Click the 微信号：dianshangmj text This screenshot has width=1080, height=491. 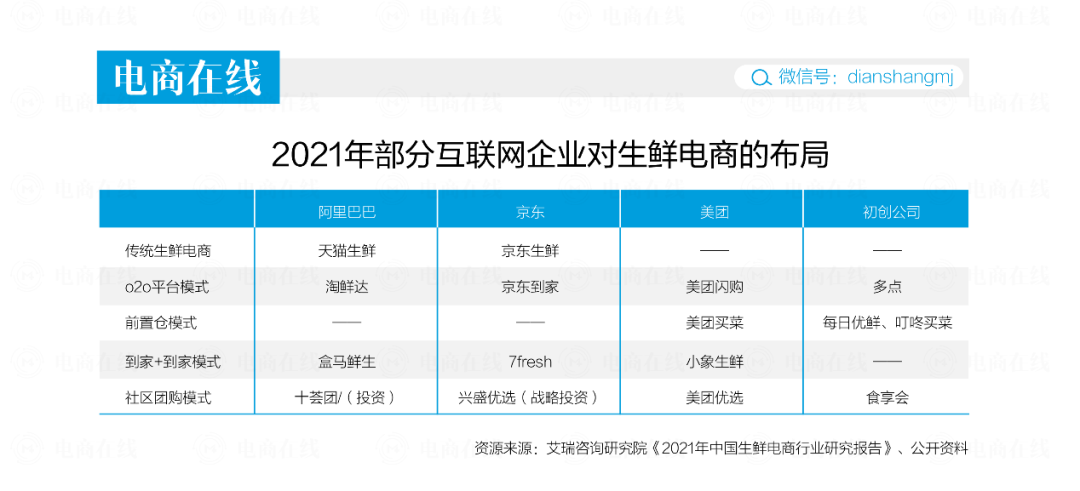866,77
